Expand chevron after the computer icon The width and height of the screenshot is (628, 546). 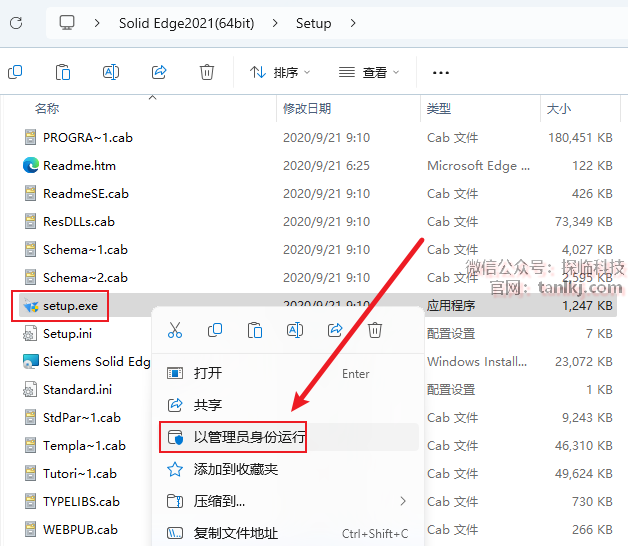click(97, 23)
